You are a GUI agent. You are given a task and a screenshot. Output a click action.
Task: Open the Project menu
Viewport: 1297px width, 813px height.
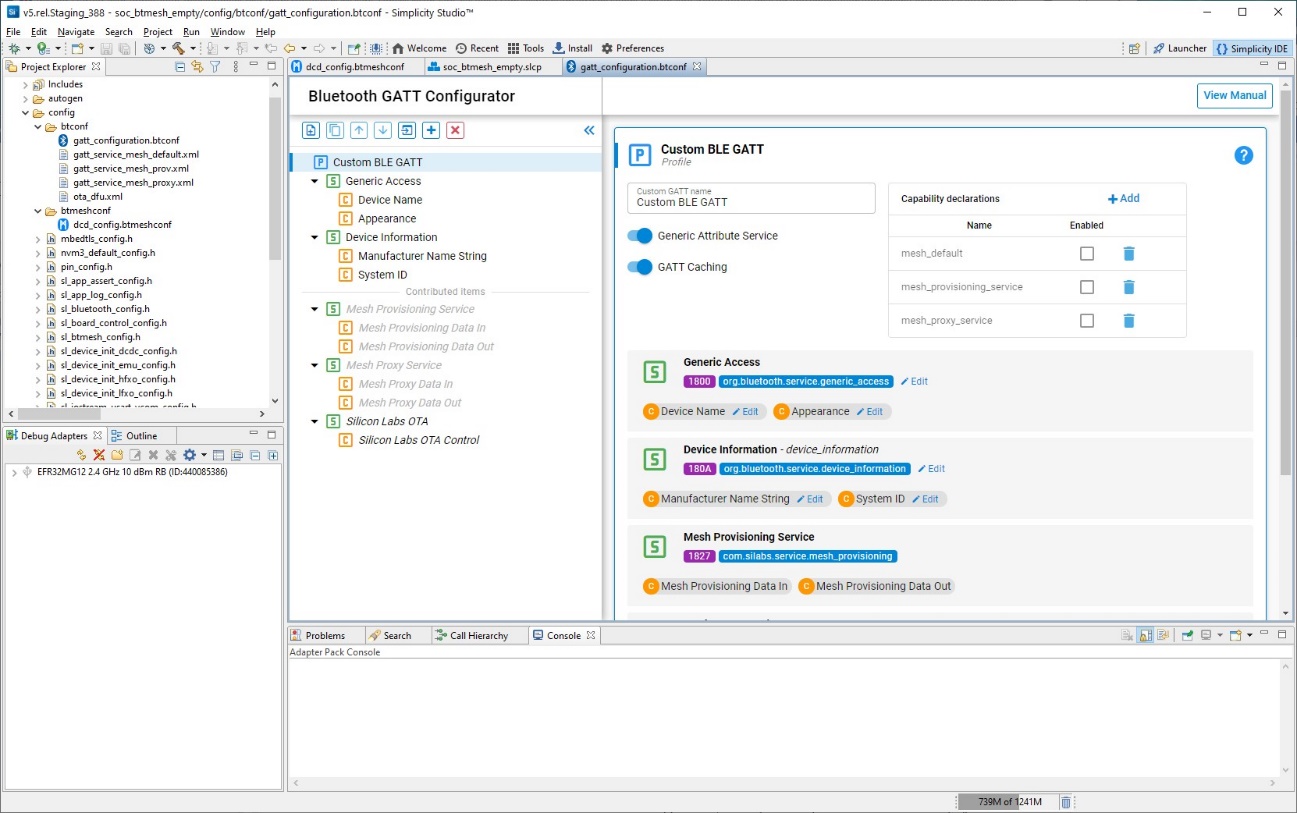[x=158, y=32]
